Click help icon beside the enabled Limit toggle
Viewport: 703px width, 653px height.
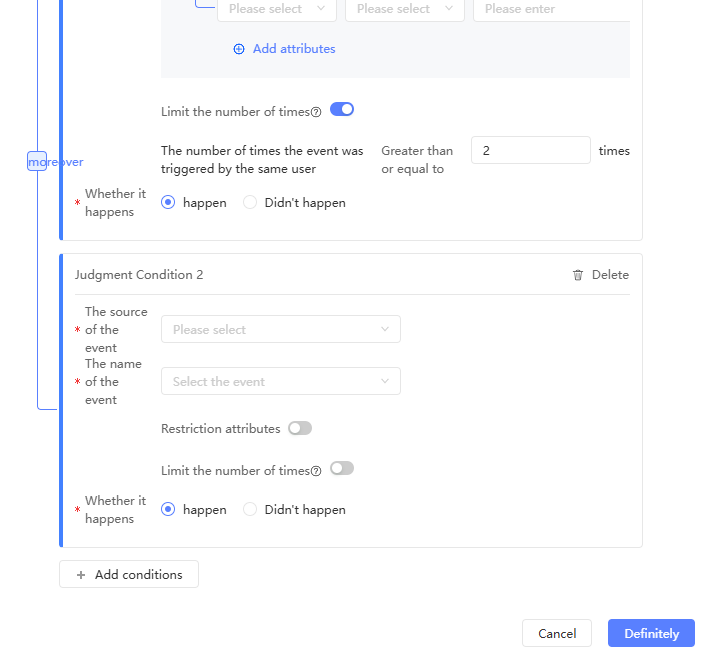(x=316, y=113)
